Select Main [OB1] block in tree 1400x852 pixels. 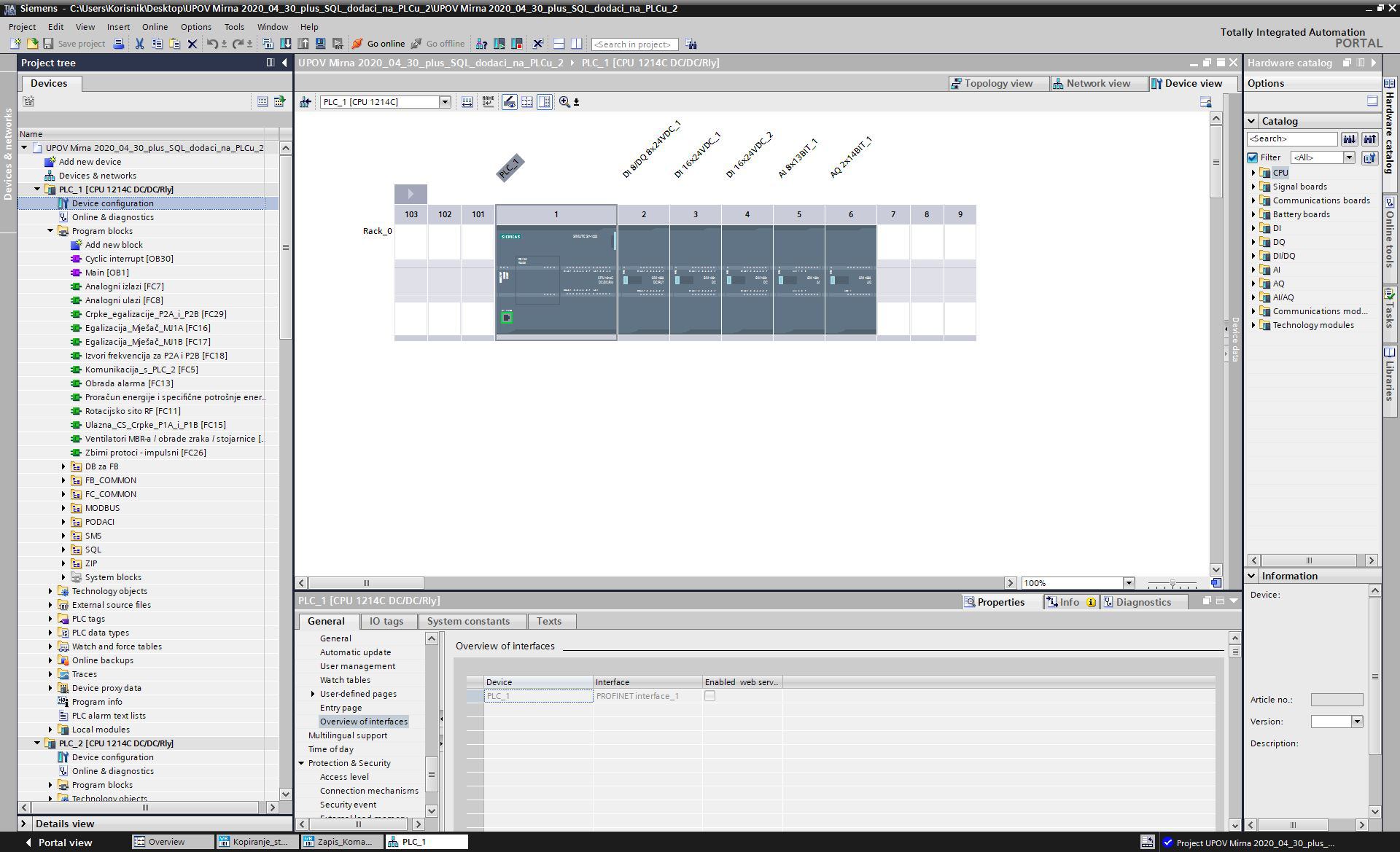click(x=106, y=273)
